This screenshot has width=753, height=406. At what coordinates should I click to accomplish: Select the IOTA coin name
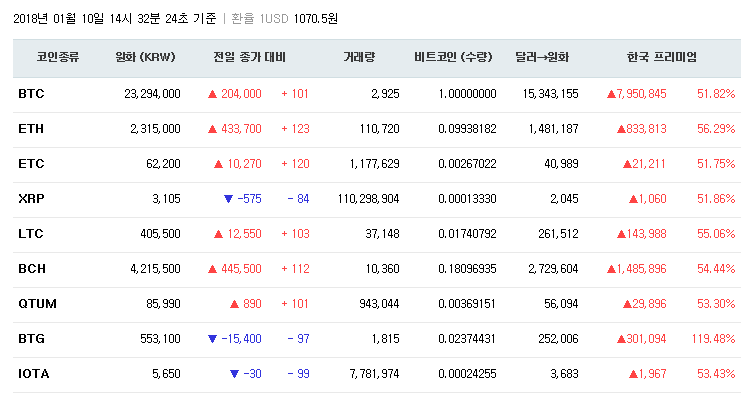click(x=33, y=374)
